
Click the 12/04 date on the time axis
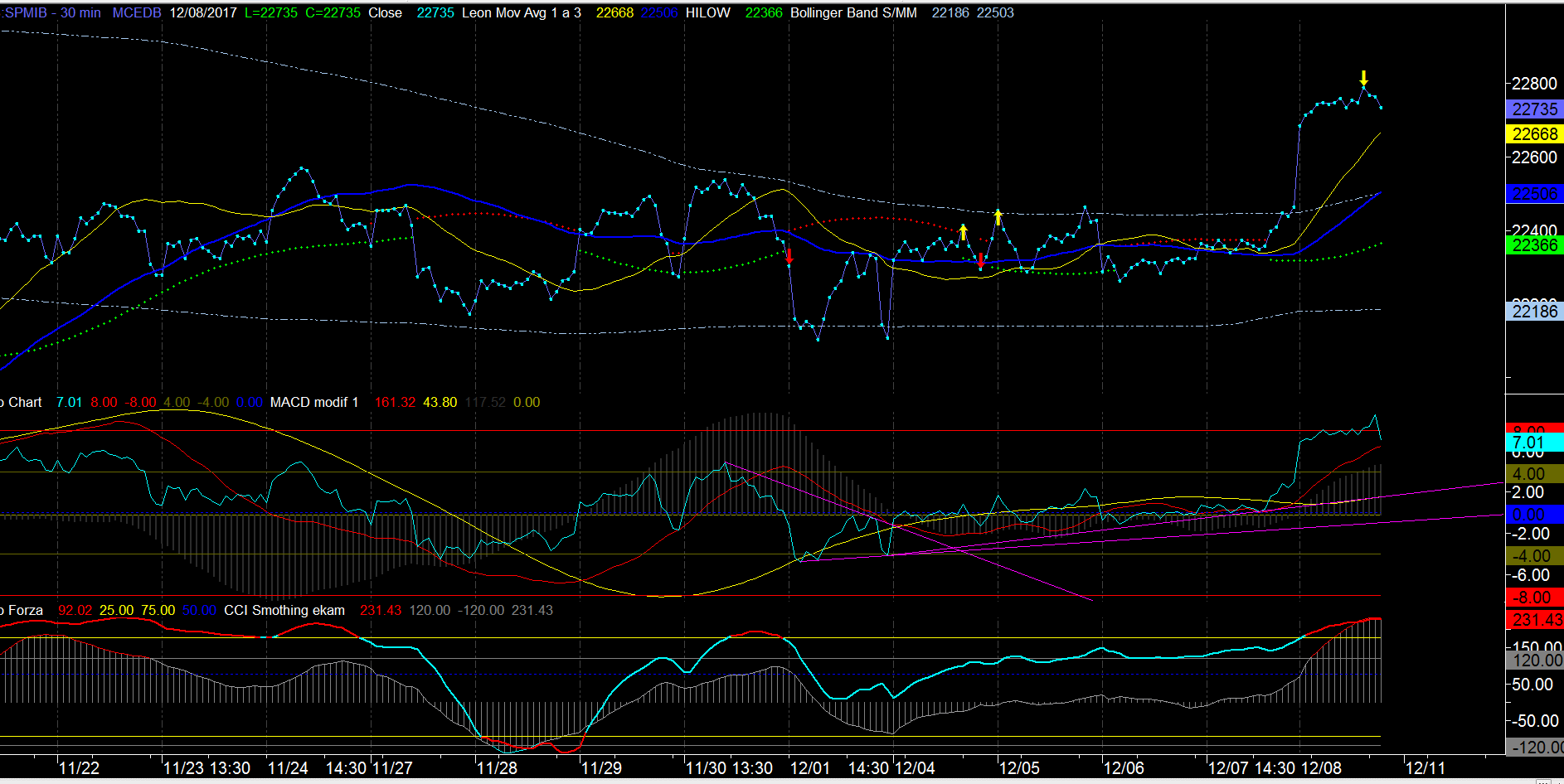click(915, 768)
